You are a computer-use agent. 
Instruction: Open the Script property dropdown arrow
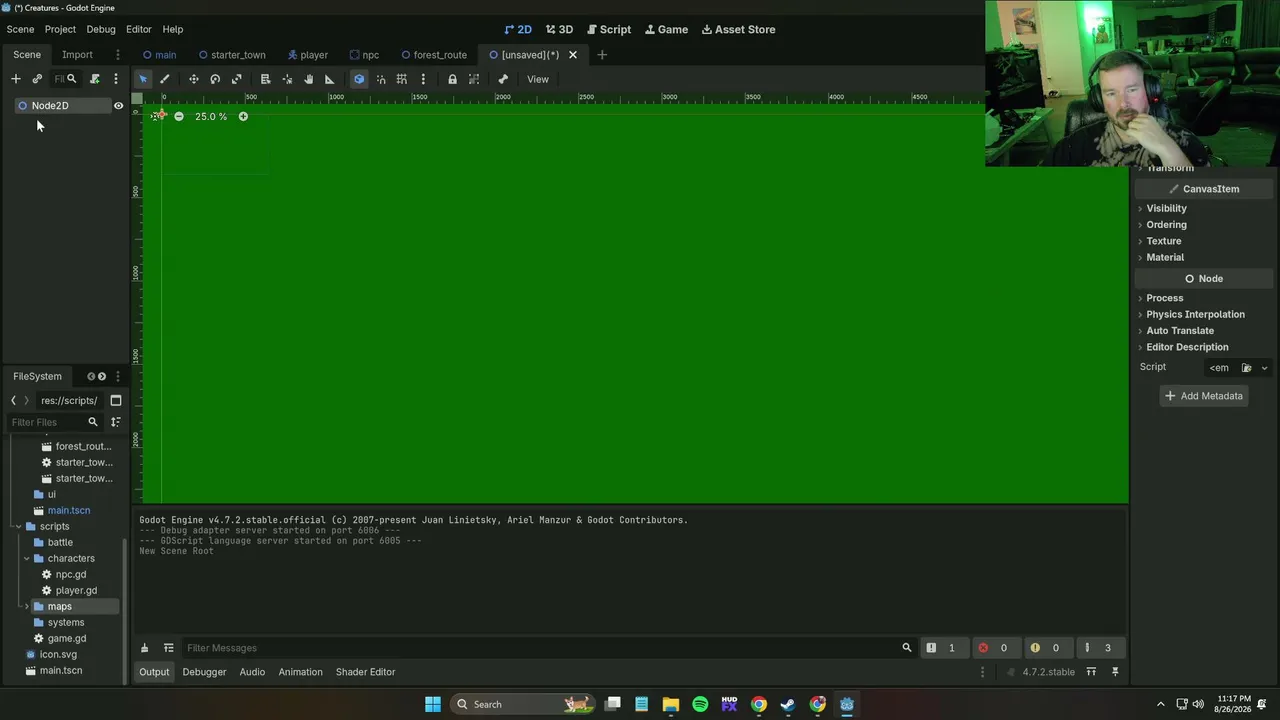1264,368
